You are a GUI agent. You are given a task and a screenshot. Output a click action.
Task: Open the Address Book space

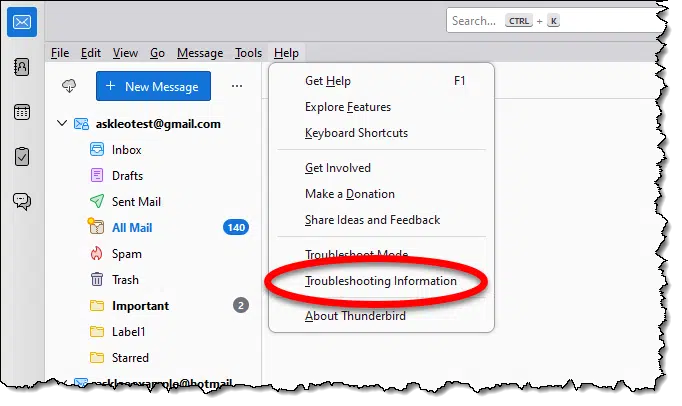22,67
